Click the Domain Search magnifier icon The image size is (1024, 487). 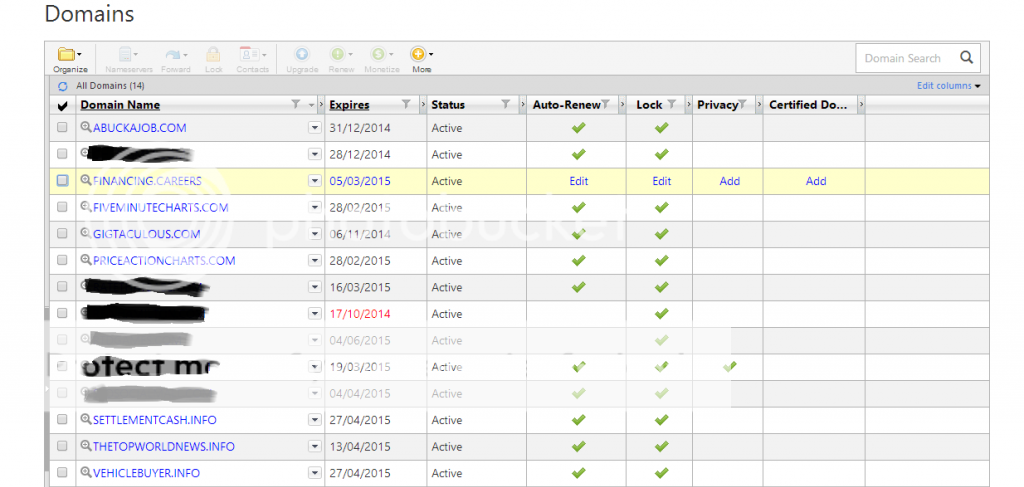coord(967,58)
